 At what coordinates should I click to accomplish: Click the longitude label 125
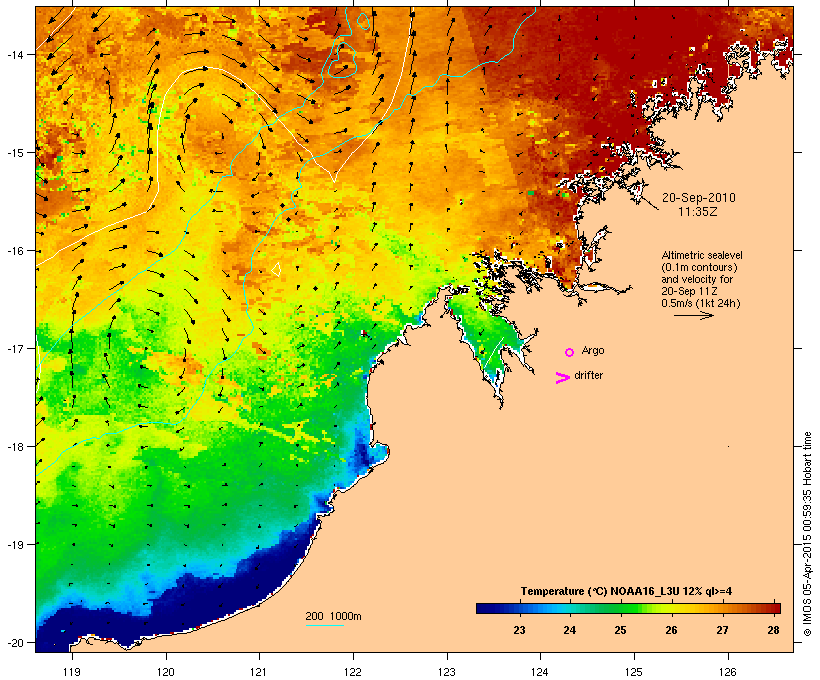tap(634, 672)
